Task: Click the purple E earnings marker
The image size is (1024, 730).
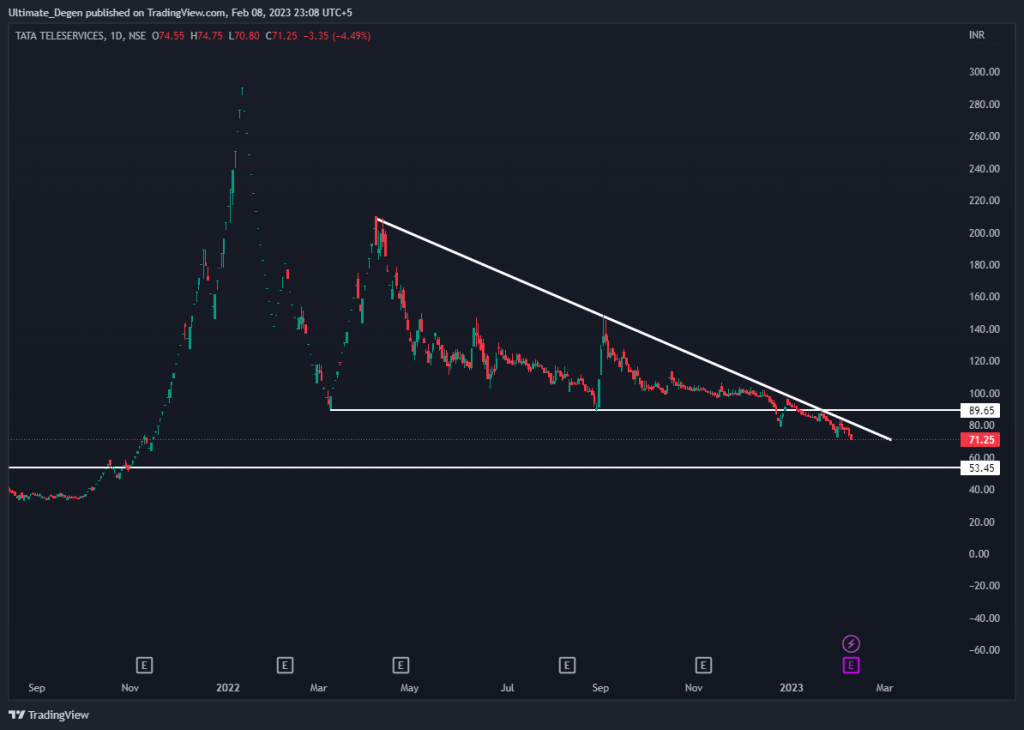Action: coord(850,665)
